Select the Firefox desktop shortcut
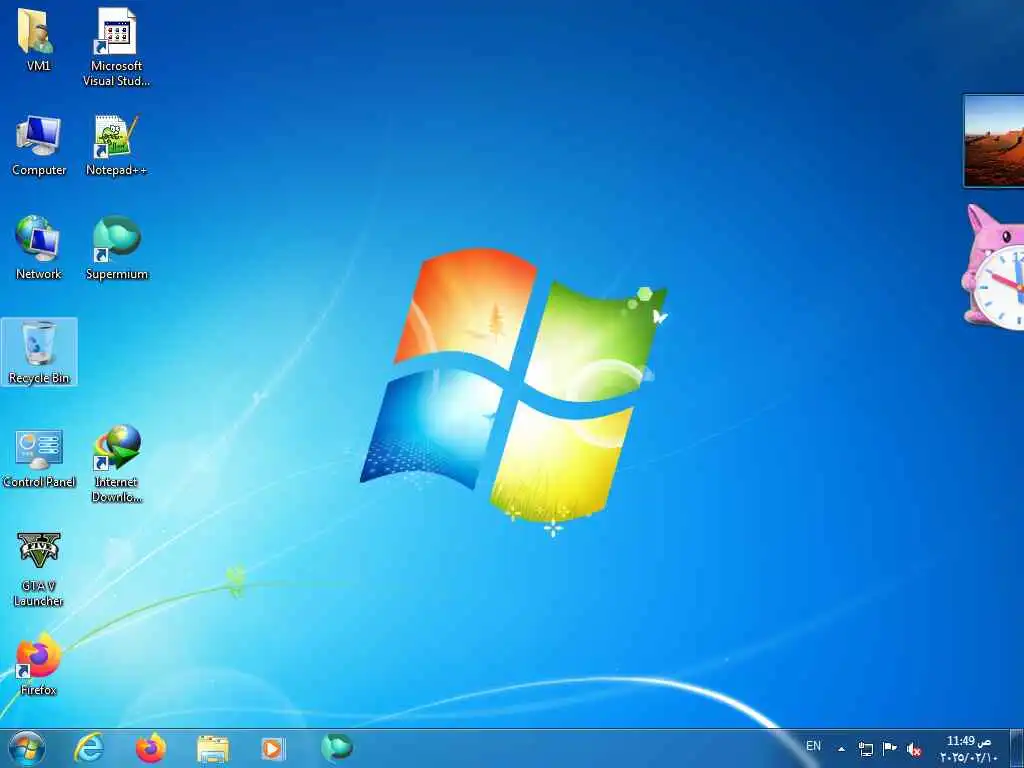The height and width of the screenshot is (768, 1024). 38,664
